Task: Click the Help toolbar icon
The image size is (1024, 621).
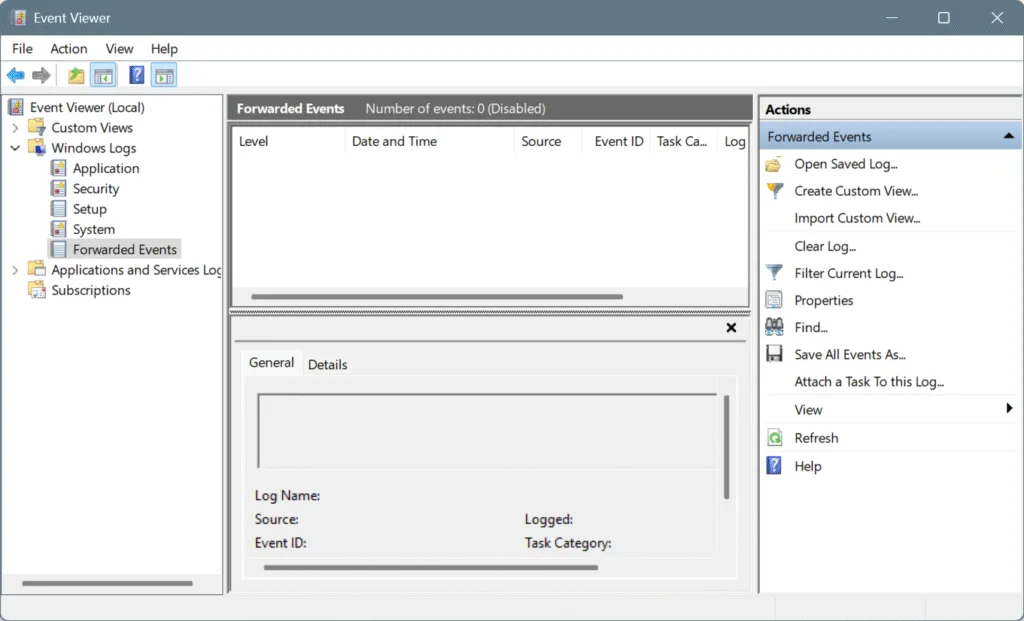Action: pos(136,74)
